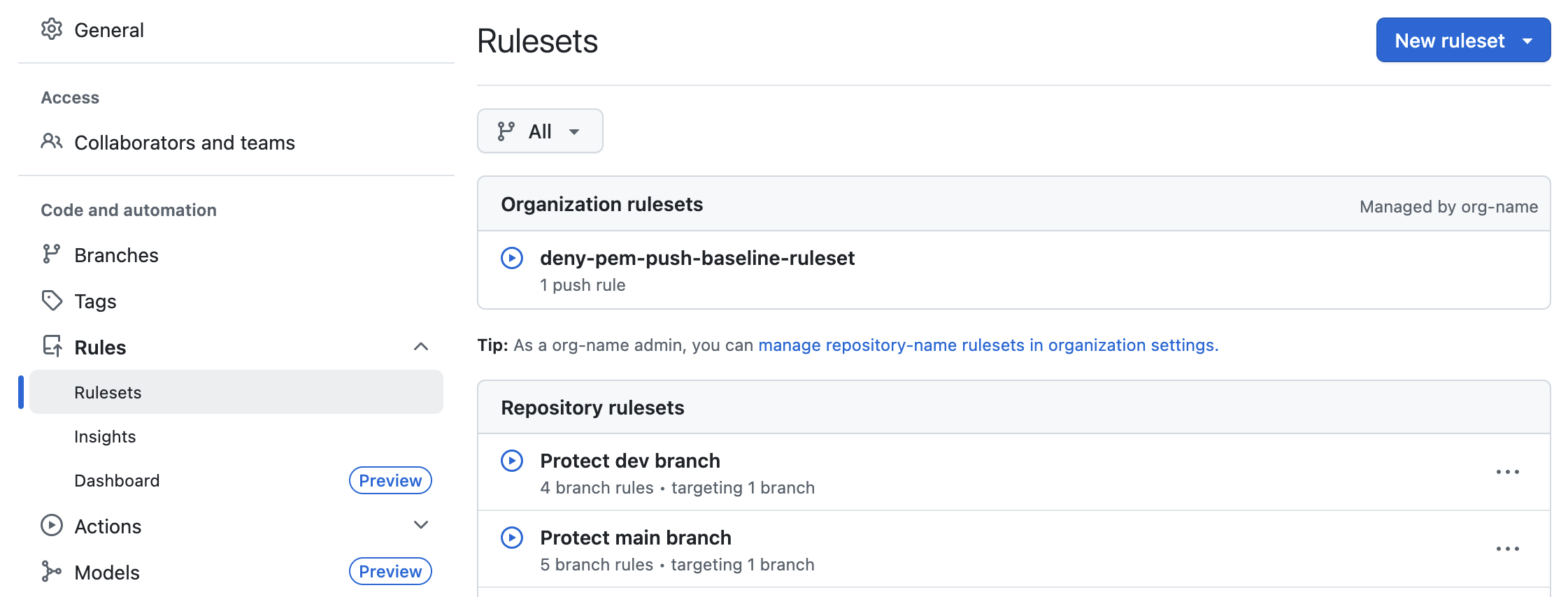
Task: Open the All rulesets filter dropdown
Action: (x=540, y=131)
